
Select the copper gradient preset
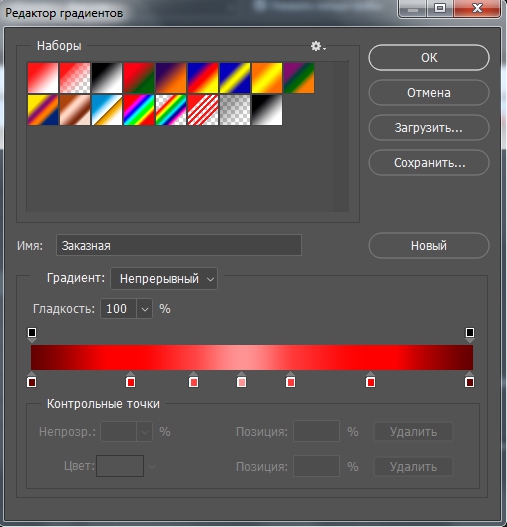coord(75,110)
